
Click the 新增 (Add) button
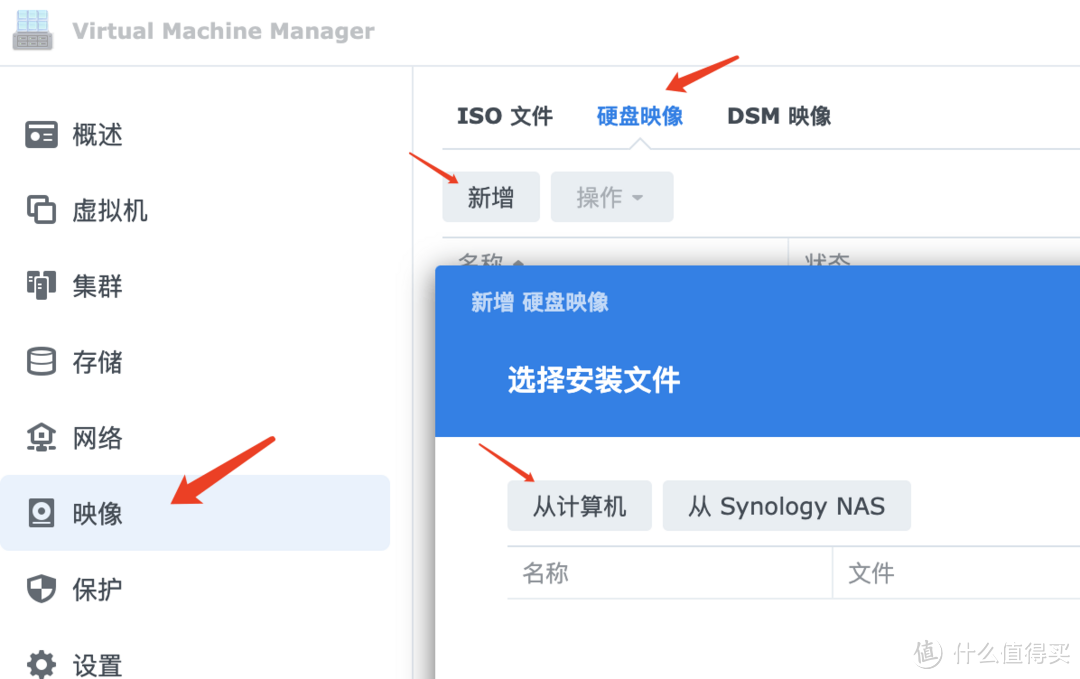[491, 197]
